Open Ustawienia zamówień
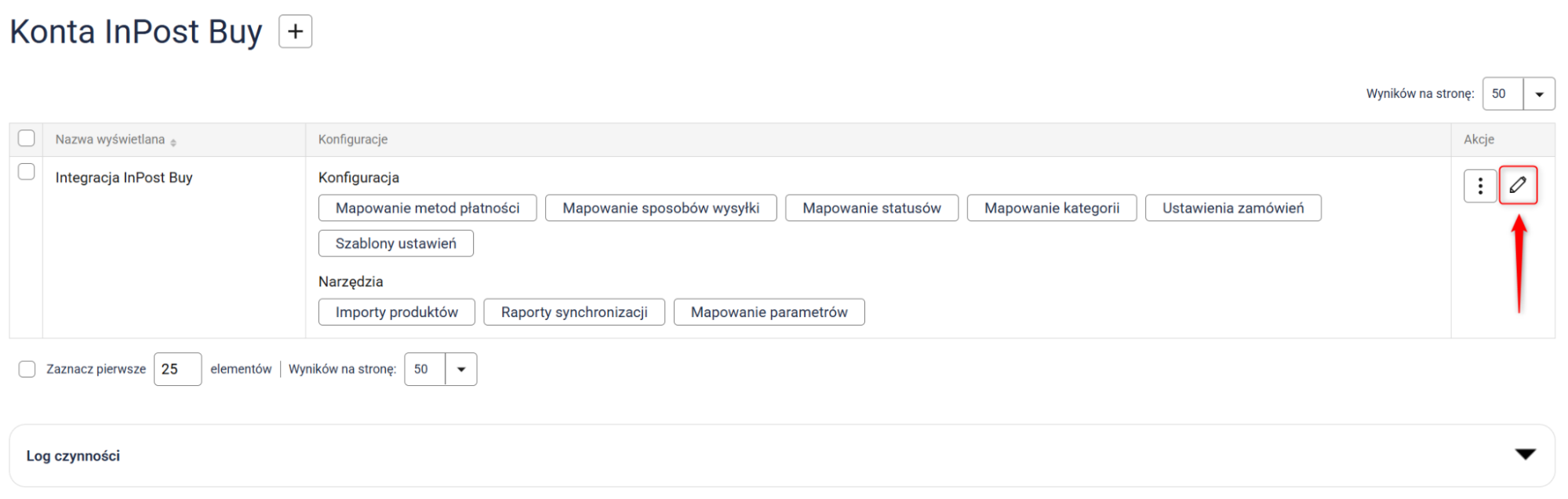1568x499 pixels. pyautogui.click(x=1232, y=208)
